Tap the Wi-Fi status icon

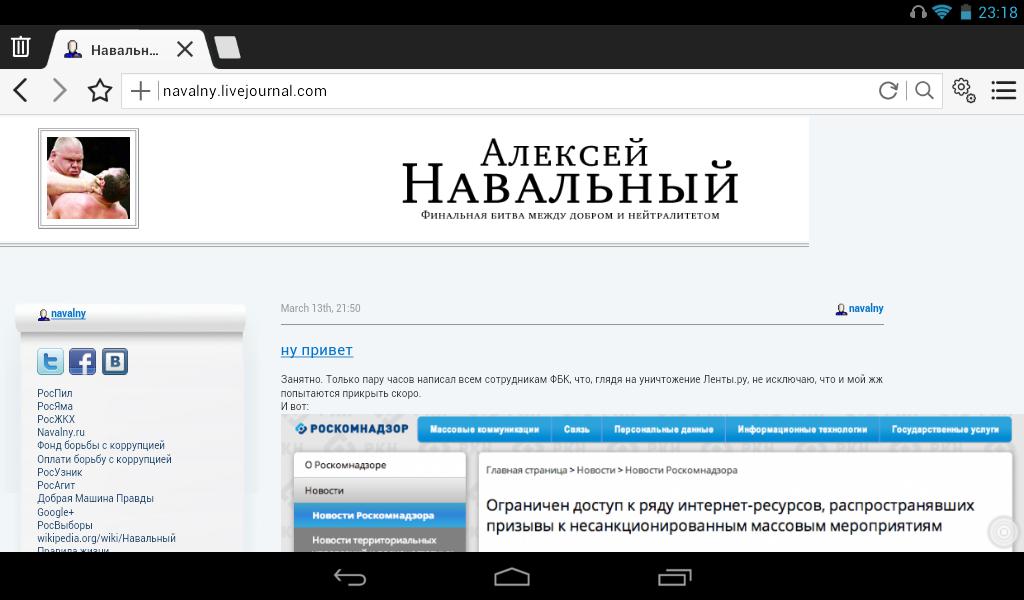pyautogui.click(x=941, y=12)
